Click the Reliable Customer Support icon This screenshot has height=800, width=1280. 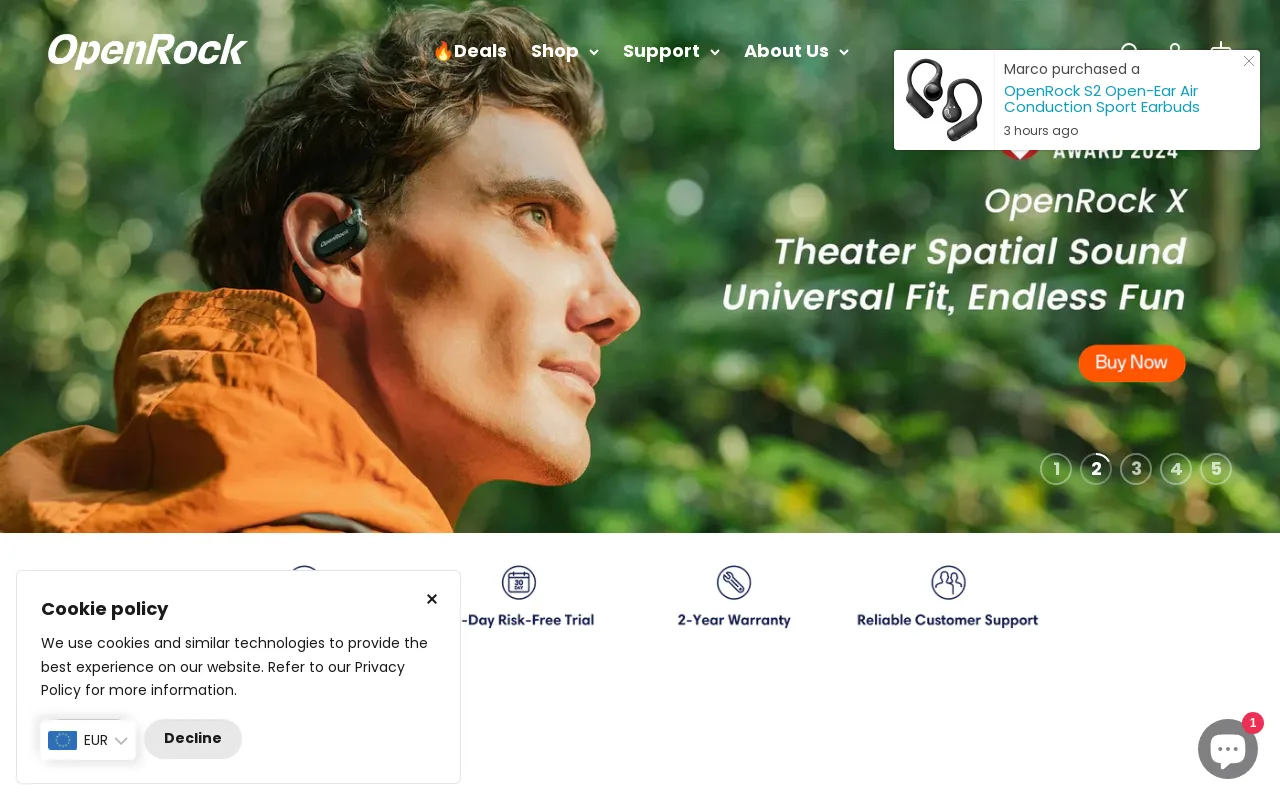(948, 583)
